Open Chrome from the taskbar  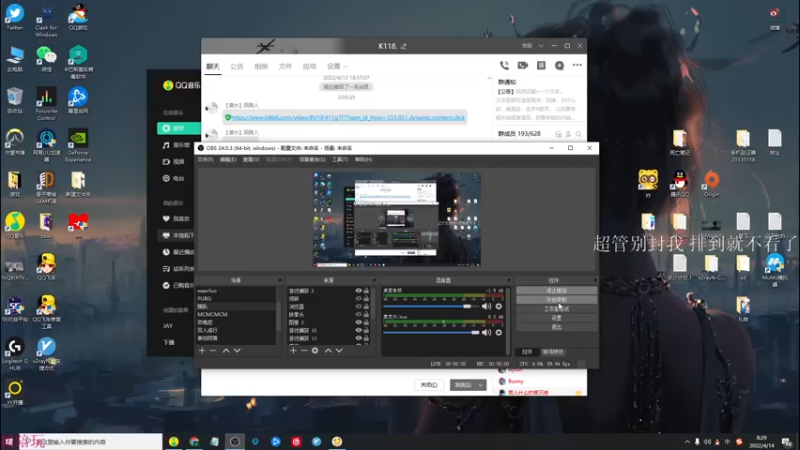(x=194, y=441)
